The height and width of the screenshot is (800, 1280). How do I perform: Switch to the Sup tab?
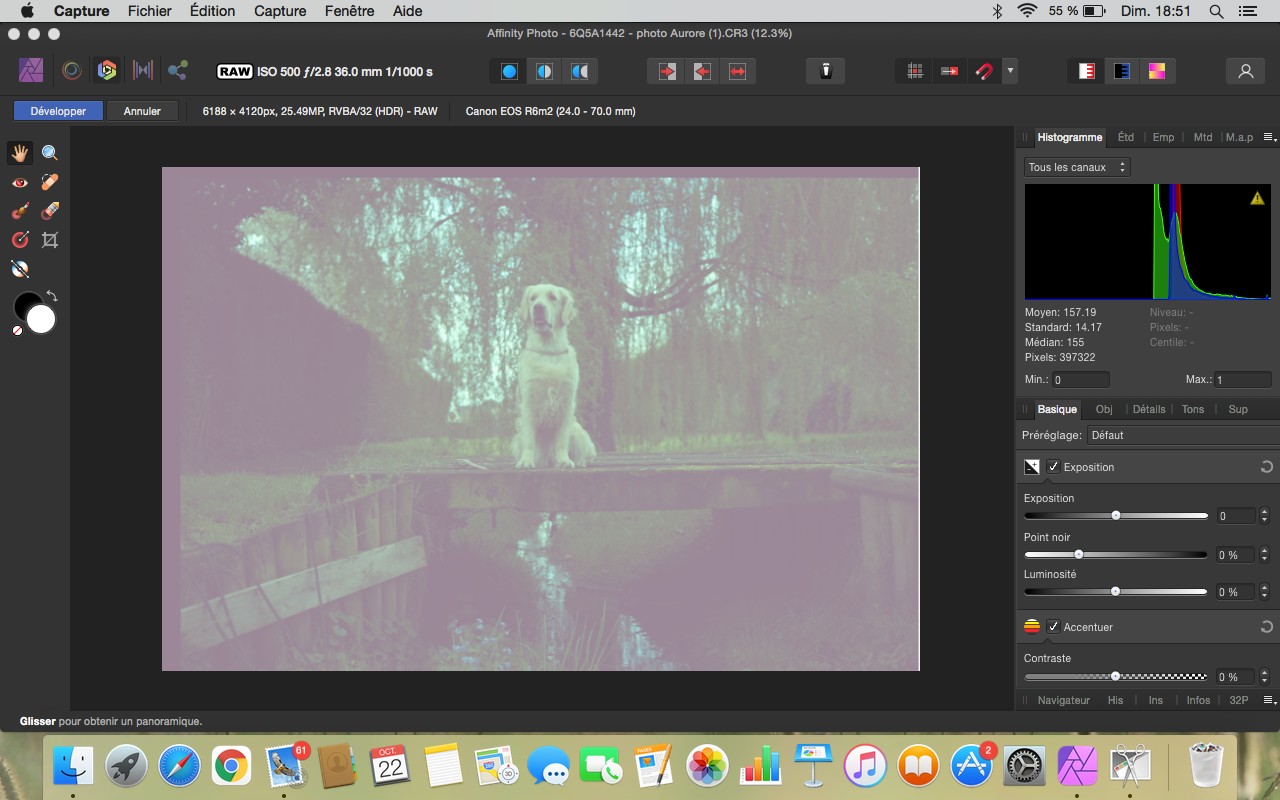(x=1238, y=409)
